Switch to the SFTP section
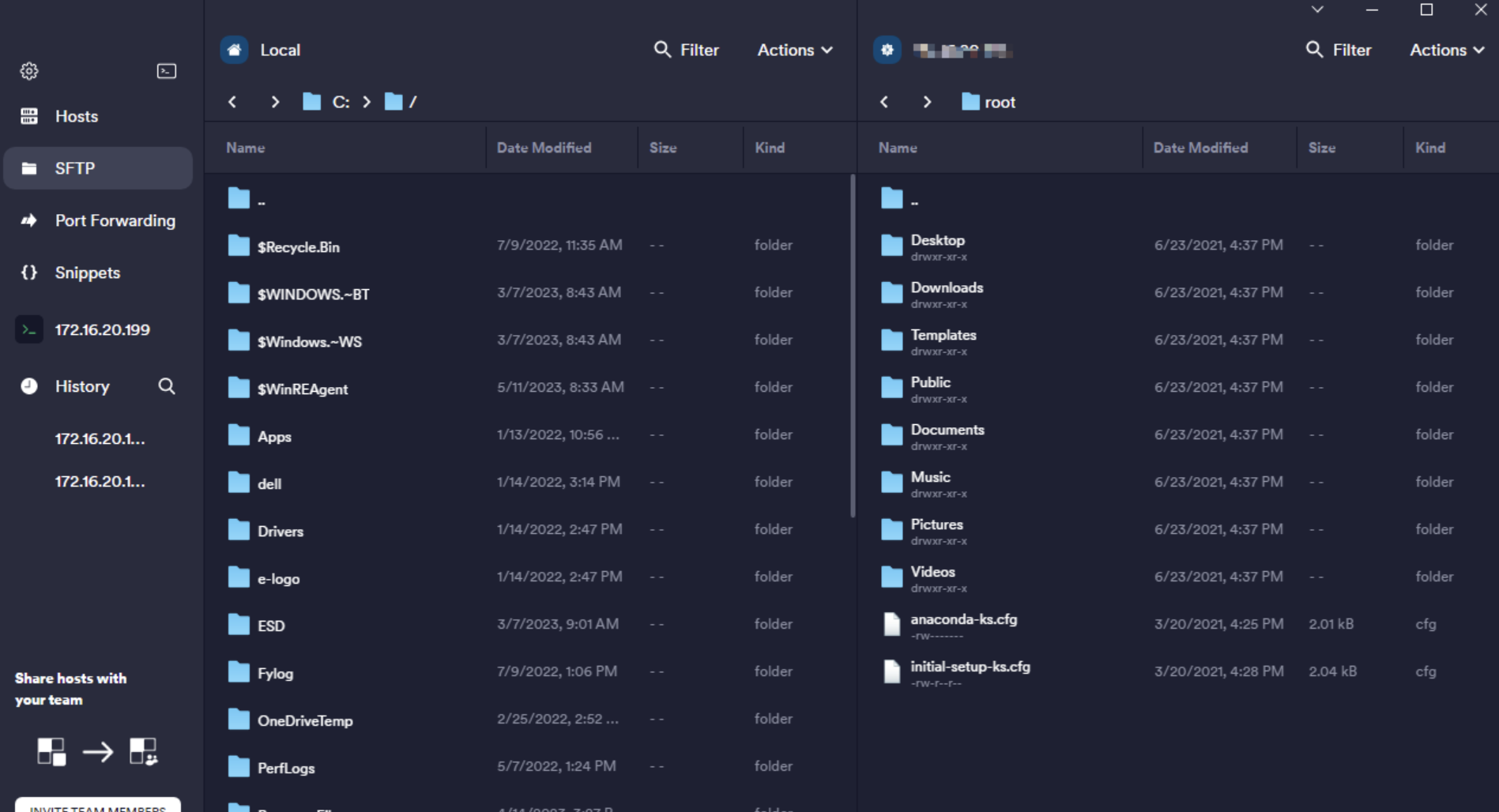Image resolution: width=1499 pixels, height=812 pixels. point(75,167)
